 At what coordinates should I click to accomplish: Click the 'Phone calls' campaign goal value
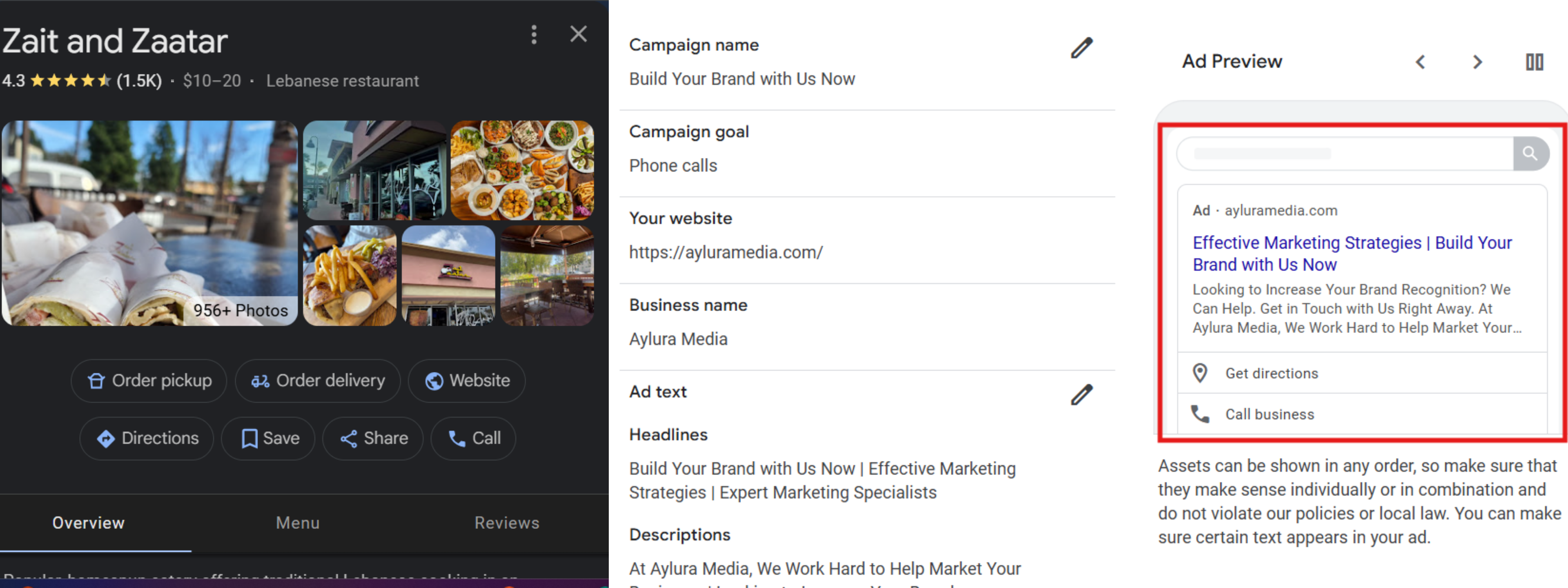[x=673, y=165]
